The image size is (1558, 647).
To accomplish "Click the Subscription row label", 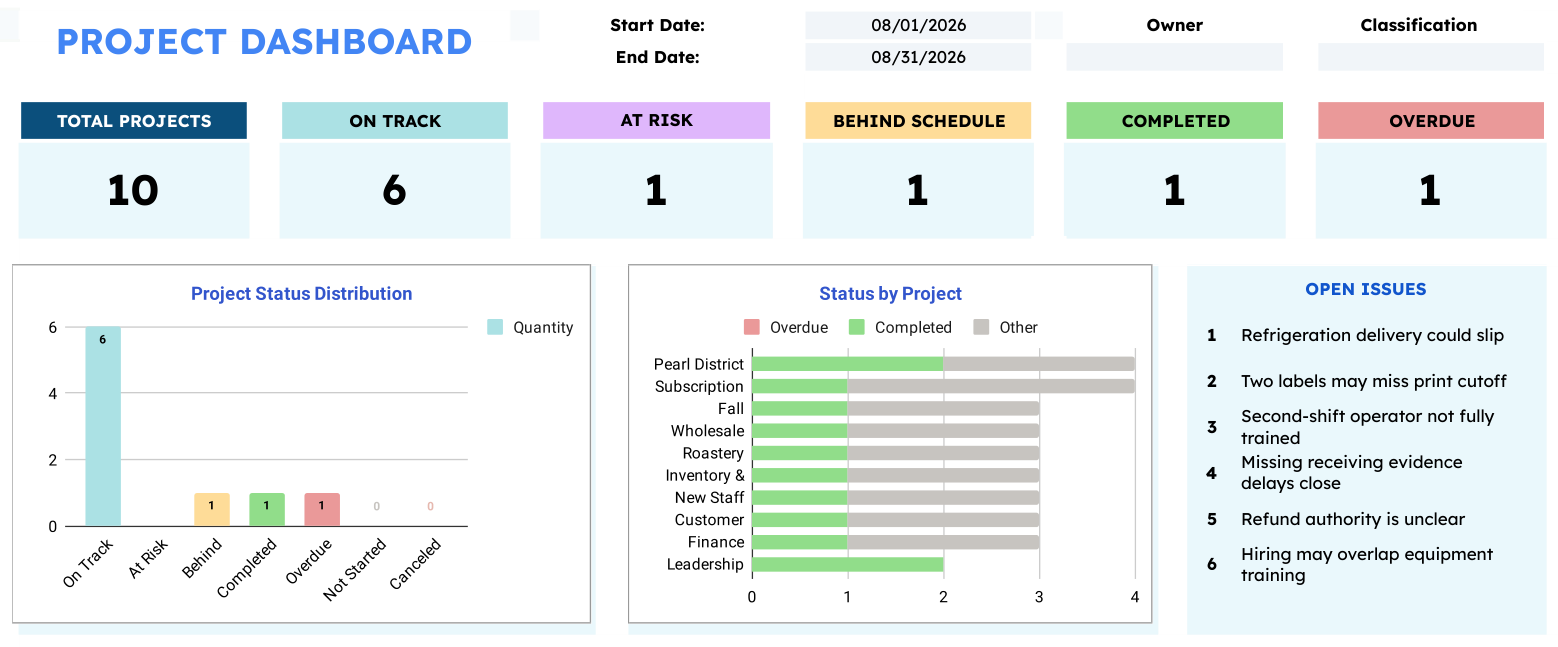I will tap(699, 386).
